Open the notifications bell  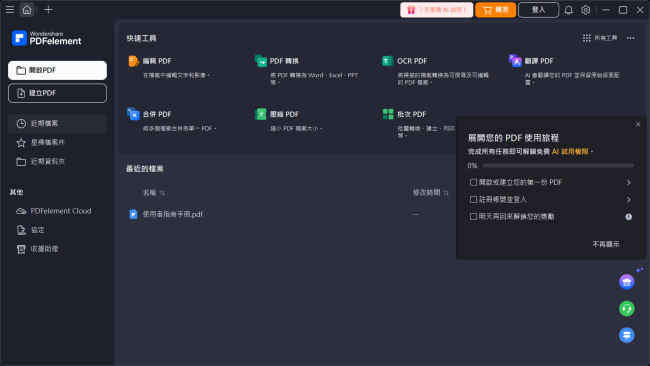568,10
